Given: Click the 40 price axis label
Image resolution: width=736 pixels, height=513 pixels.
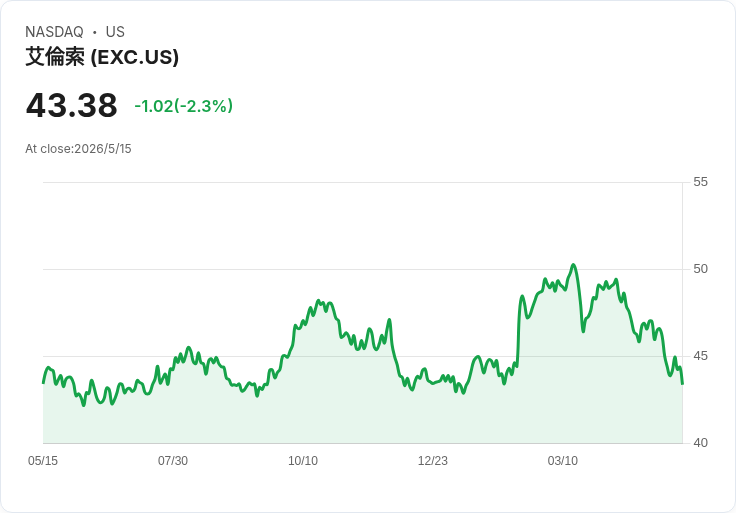Looking at the screenshot, I should 700,443.
